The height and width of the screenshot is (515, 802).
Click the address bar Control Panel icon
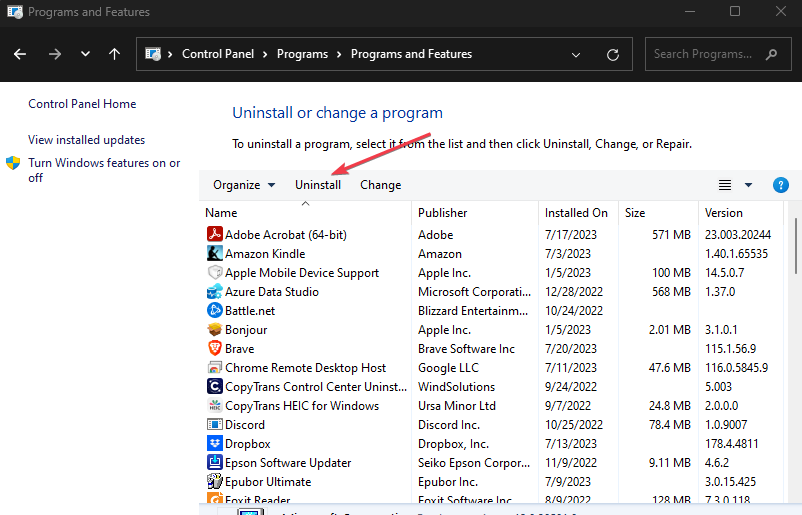153,54
